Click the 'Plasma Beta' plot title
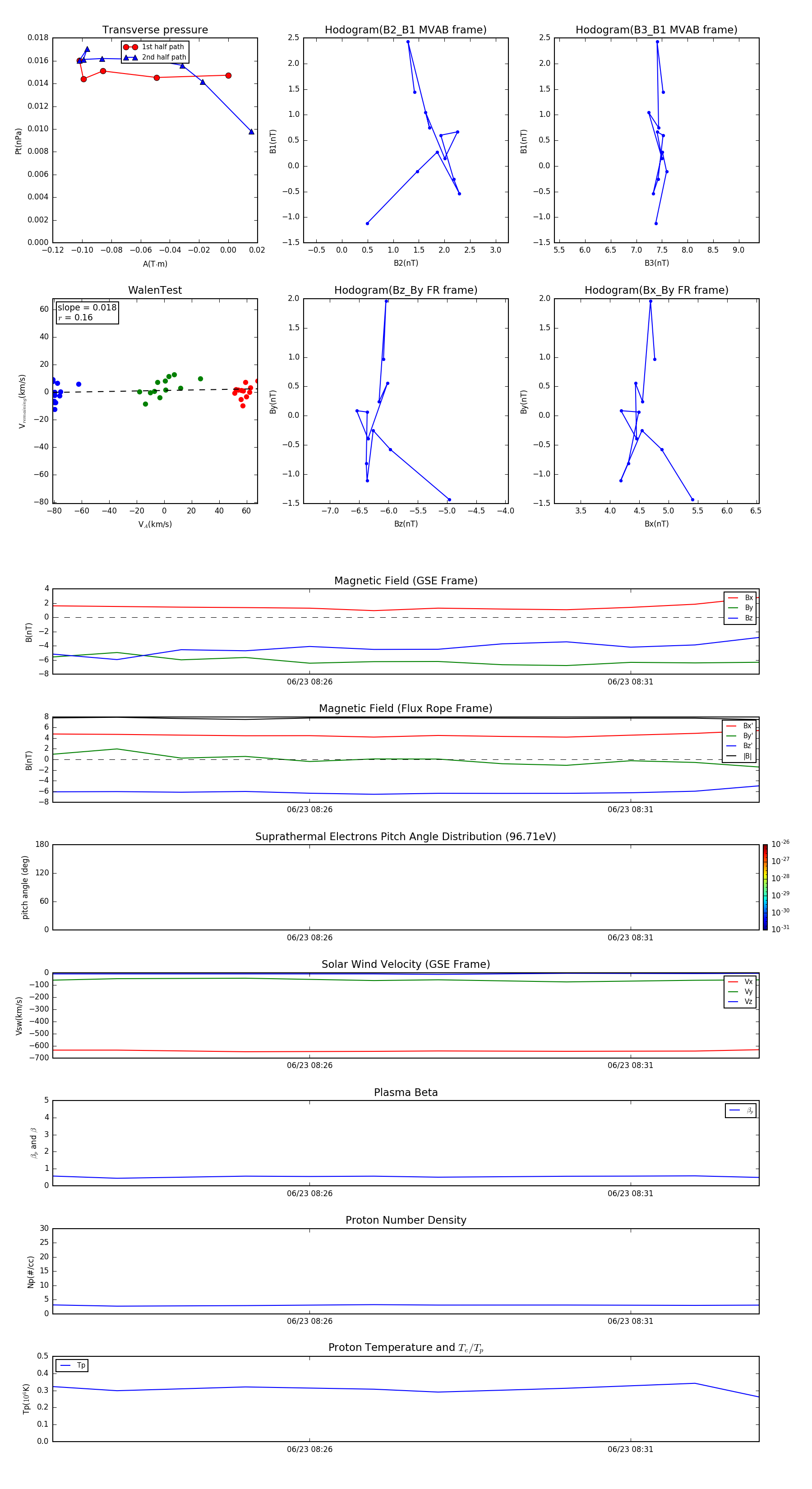The width and height of the screenshot is (812, 1489). tap(406, 1092)
